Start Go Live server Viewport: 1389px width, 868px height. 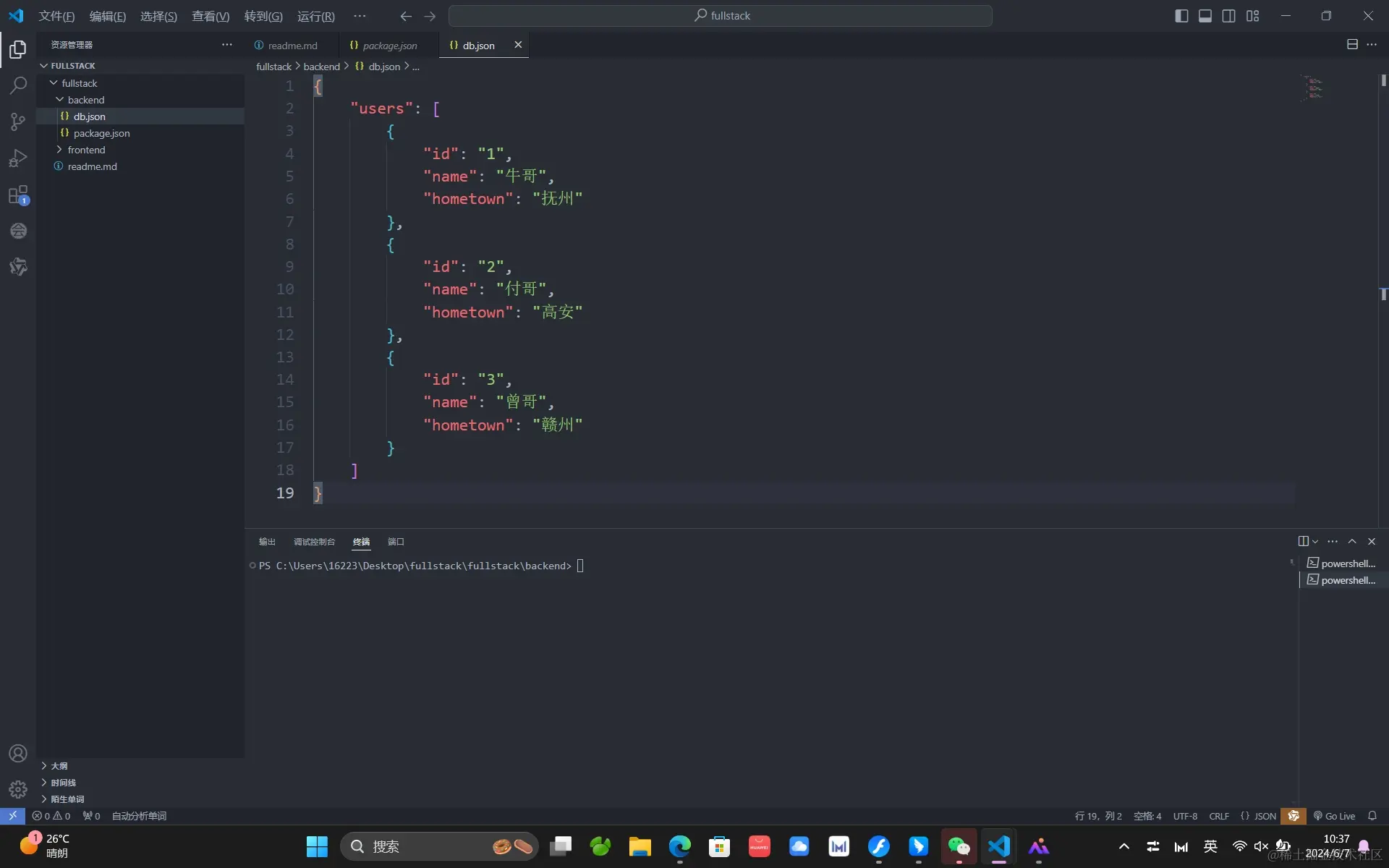pos(1334,816)
